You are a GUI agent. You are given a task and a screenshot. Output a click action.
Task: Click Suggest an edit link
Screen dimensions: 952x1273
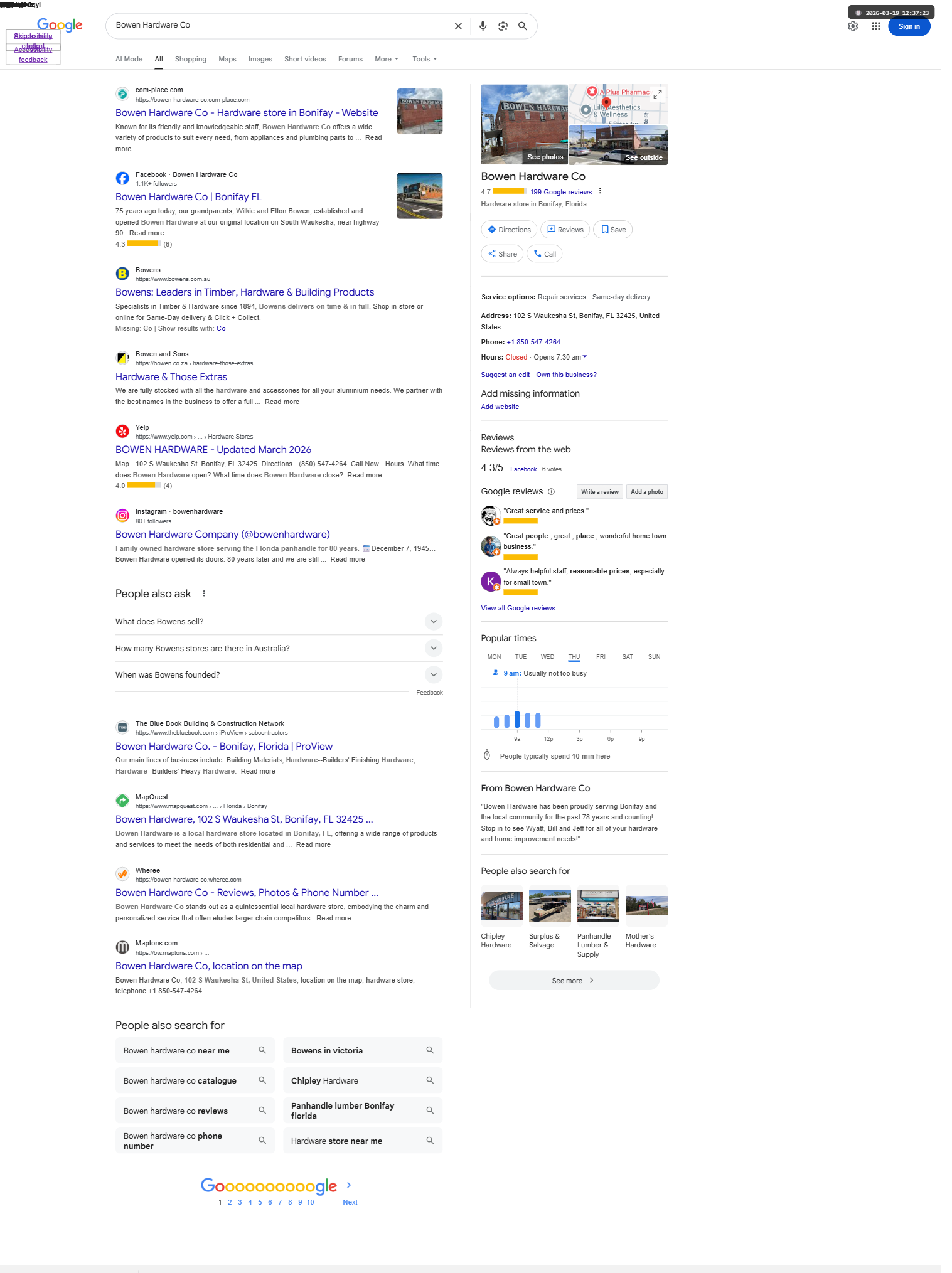[505, 375]
